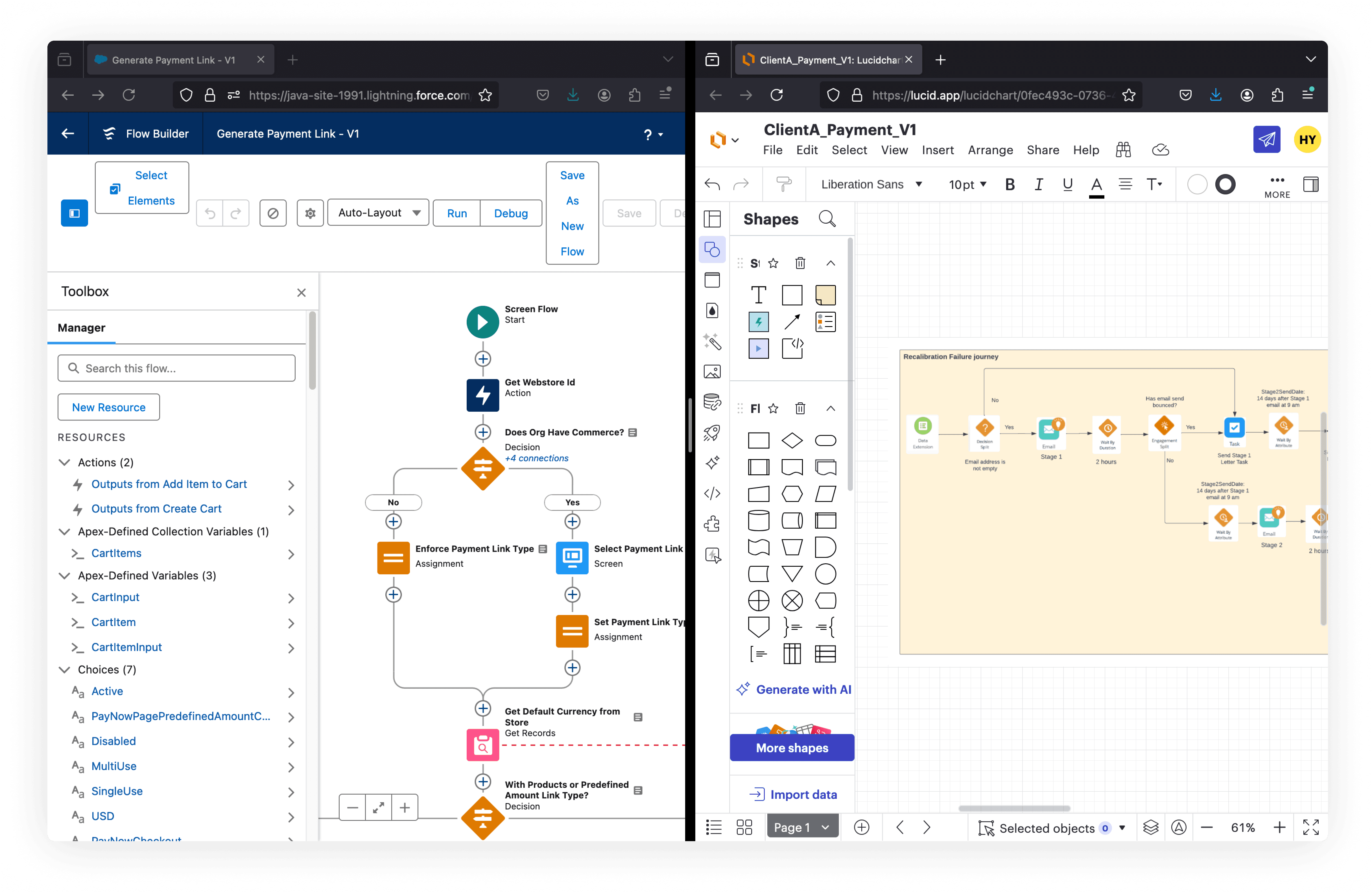Select the diamond decision shape in the flowchart library
The image size is (1372, 892).
(792, 440)
